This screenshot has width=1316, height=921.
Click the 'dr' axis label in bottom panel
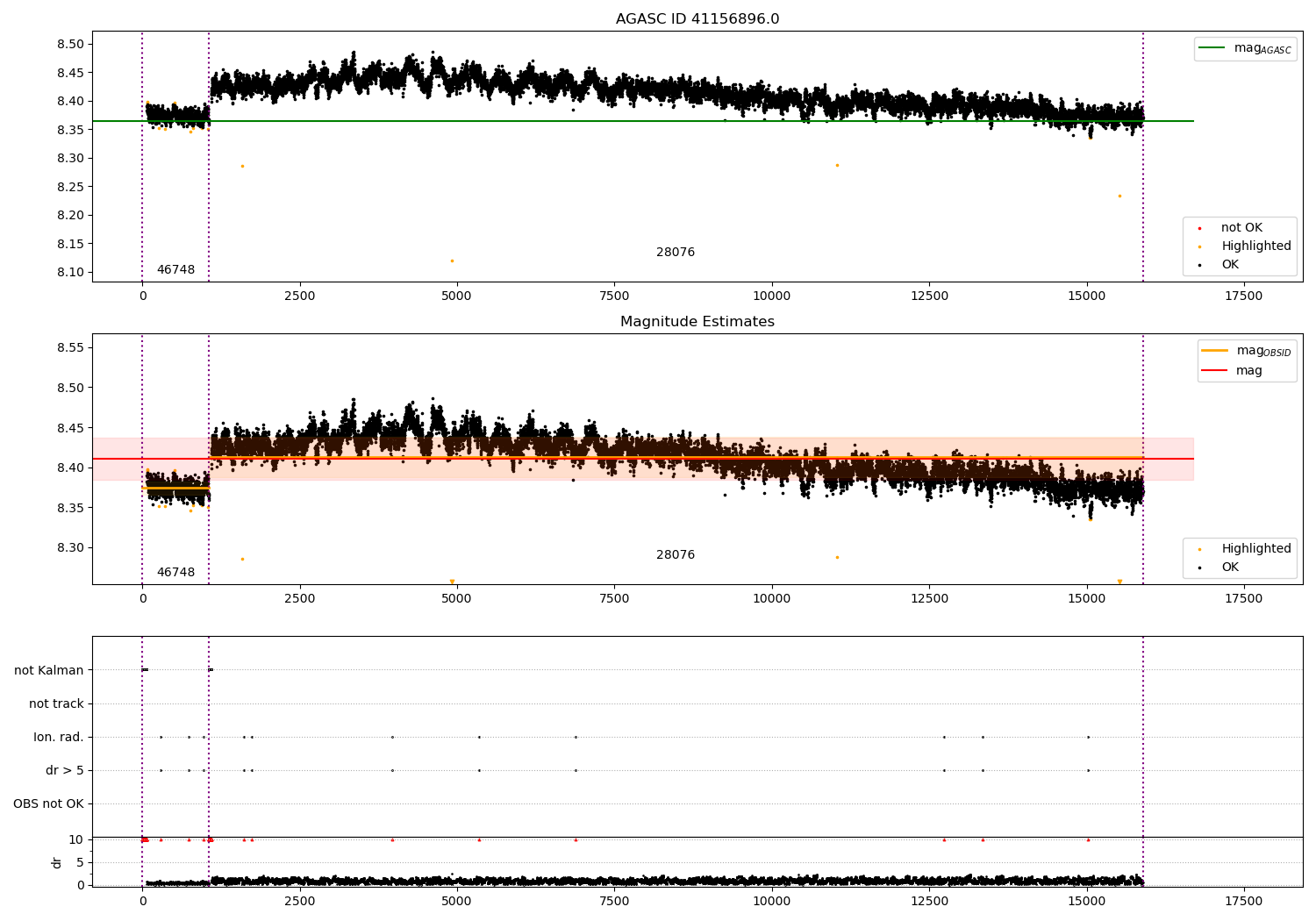coord(56,862)
